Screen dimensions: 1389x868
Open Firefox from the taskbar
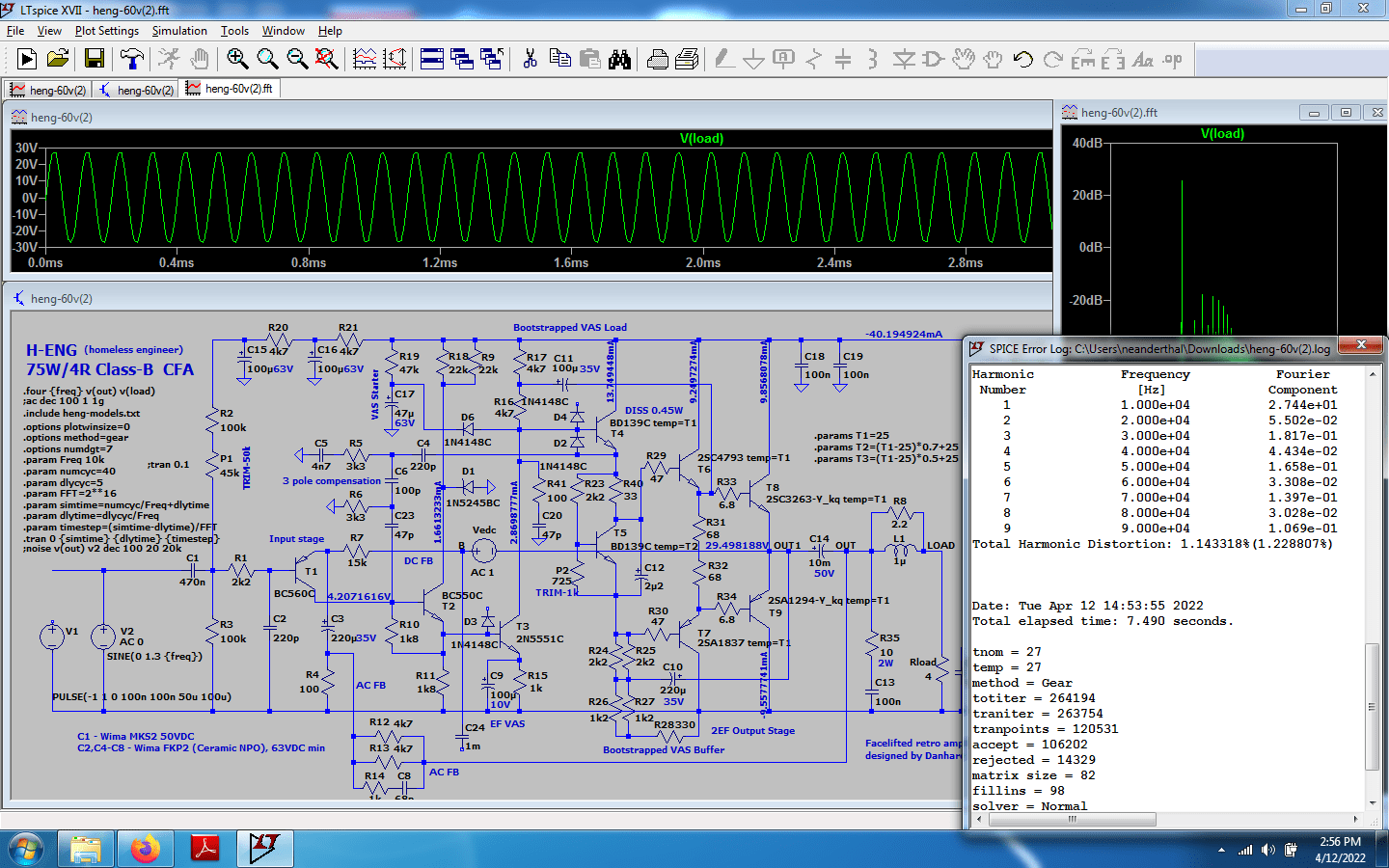pyautogui.click(x=145, y=850)
